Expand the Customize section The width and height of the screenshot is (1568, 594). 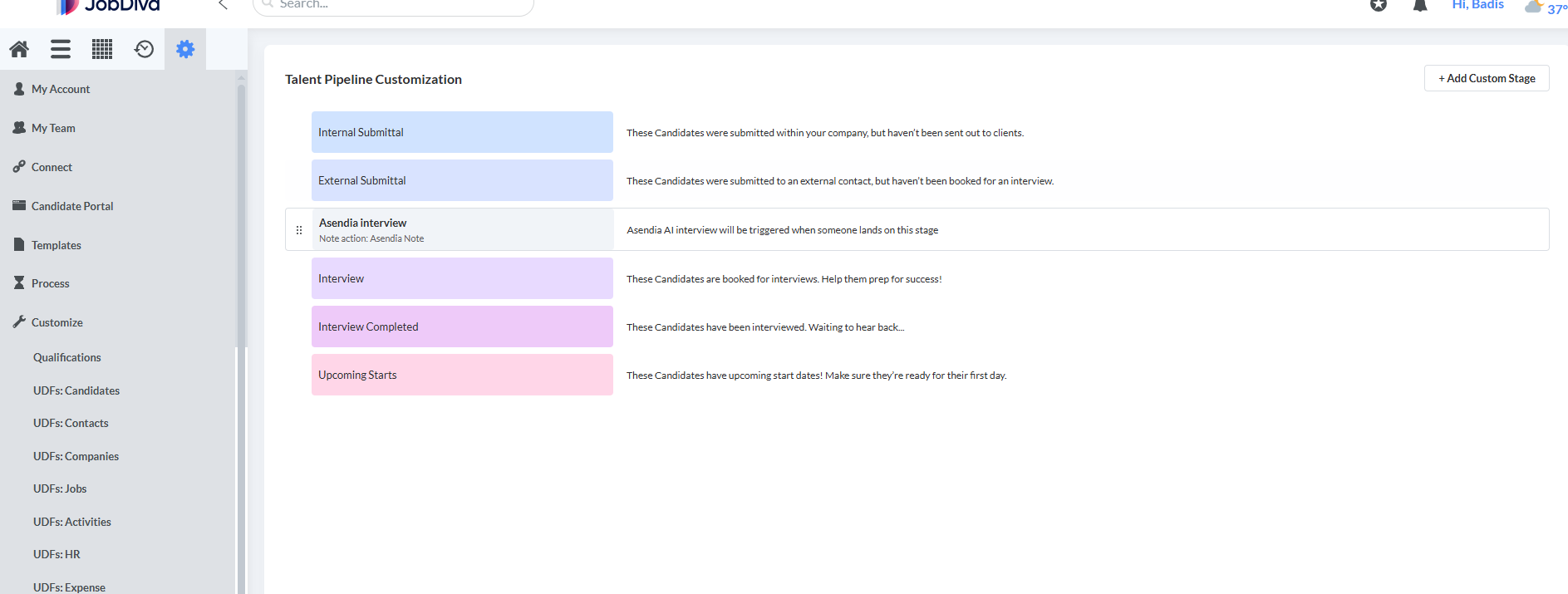[57, 322]
